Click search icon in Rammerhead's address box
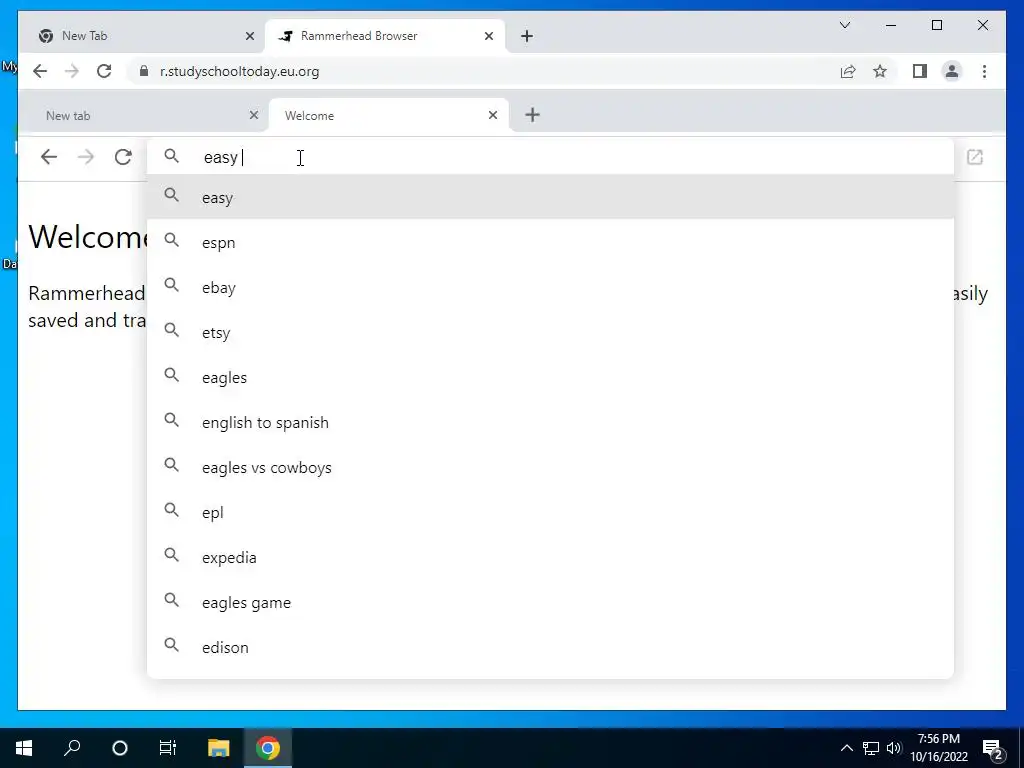The height and width of the screenshot is (768, 1024). [171, 156]
